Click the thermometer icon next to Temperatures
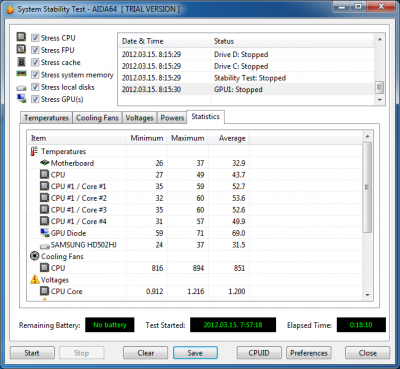Image resolution: width=400 pixels, height=369 pixels. point(34,151)
